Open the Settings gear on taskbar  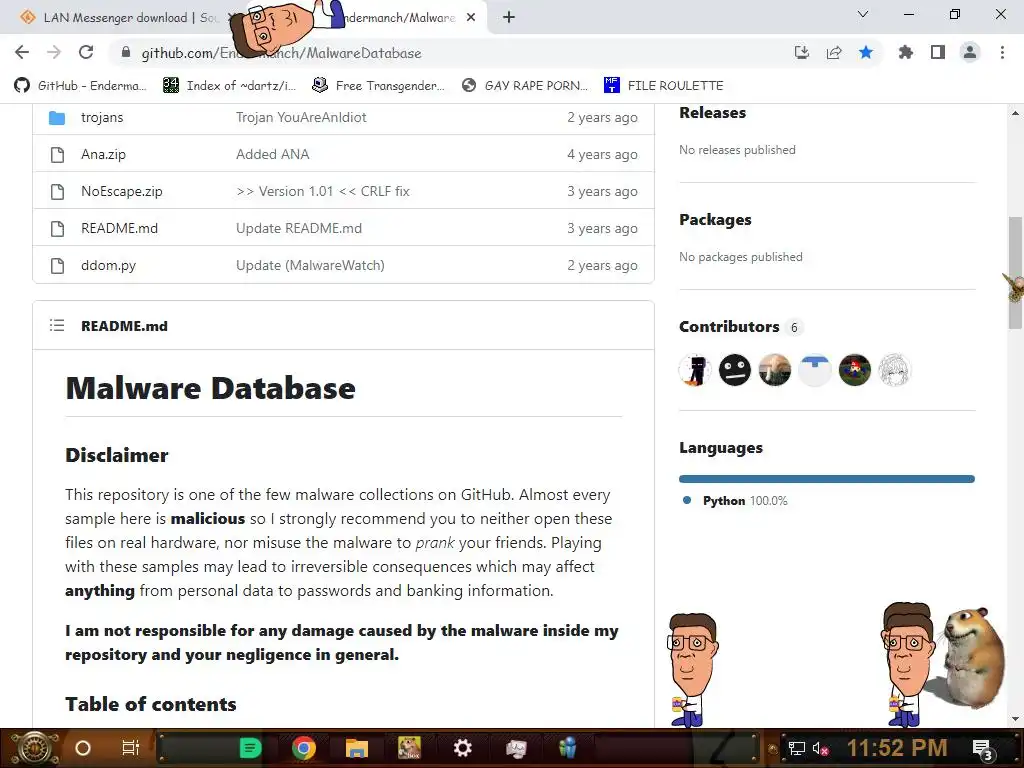pos(462,748)
